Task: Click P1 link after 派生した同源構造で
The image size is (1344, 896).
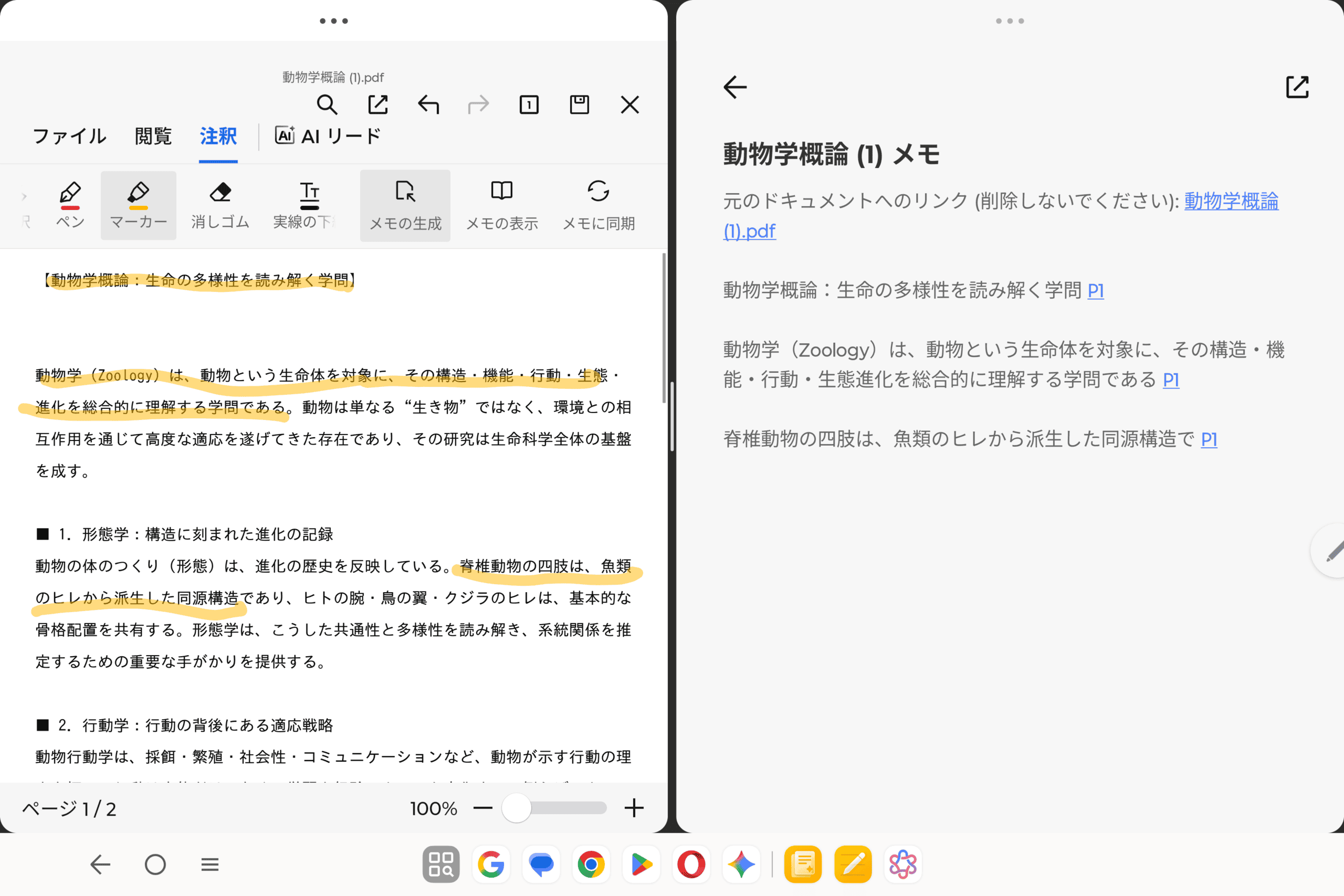Action: (x=1209, y=439)
